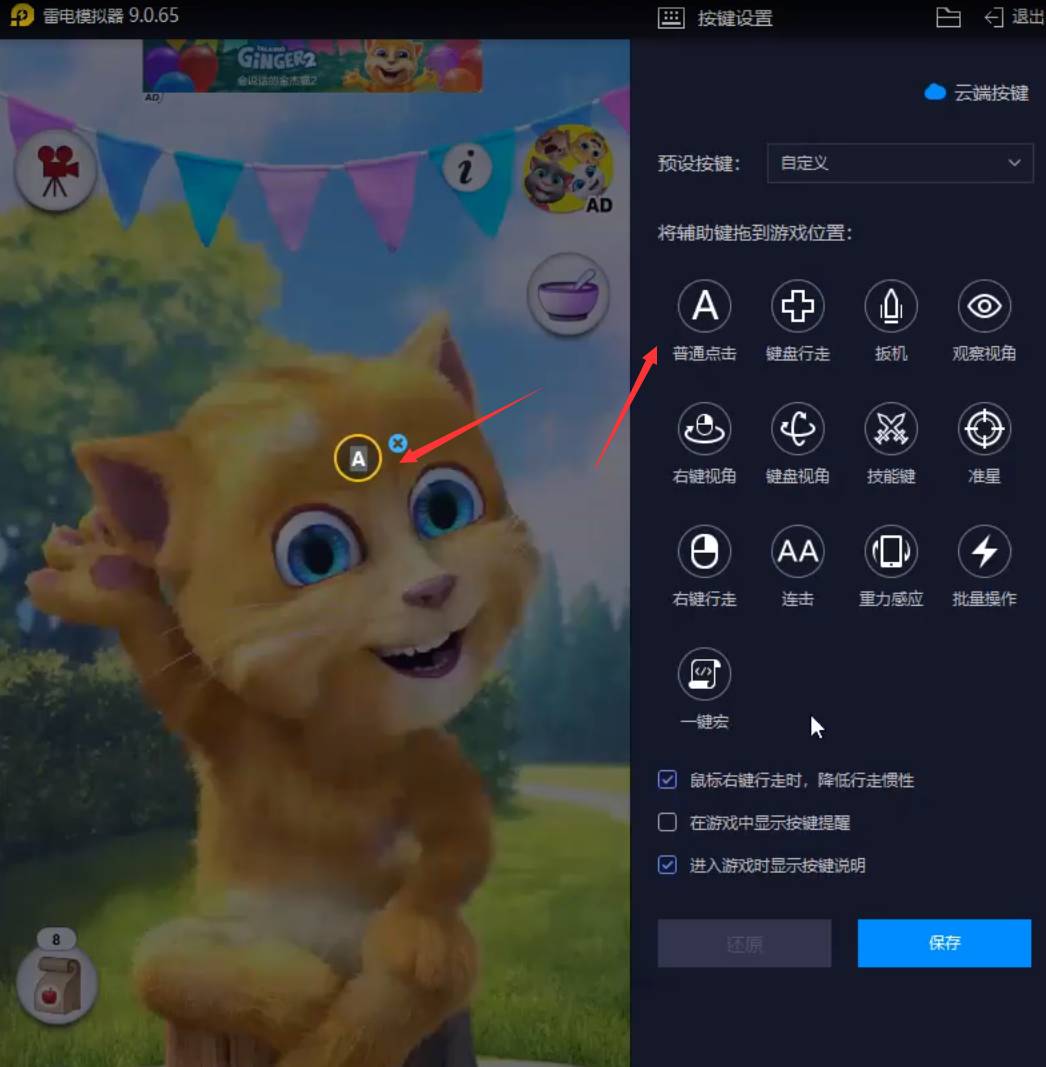Select the 准星 crosshair icon
This screenshot has height=1067, width=1046.
point(984,429)
